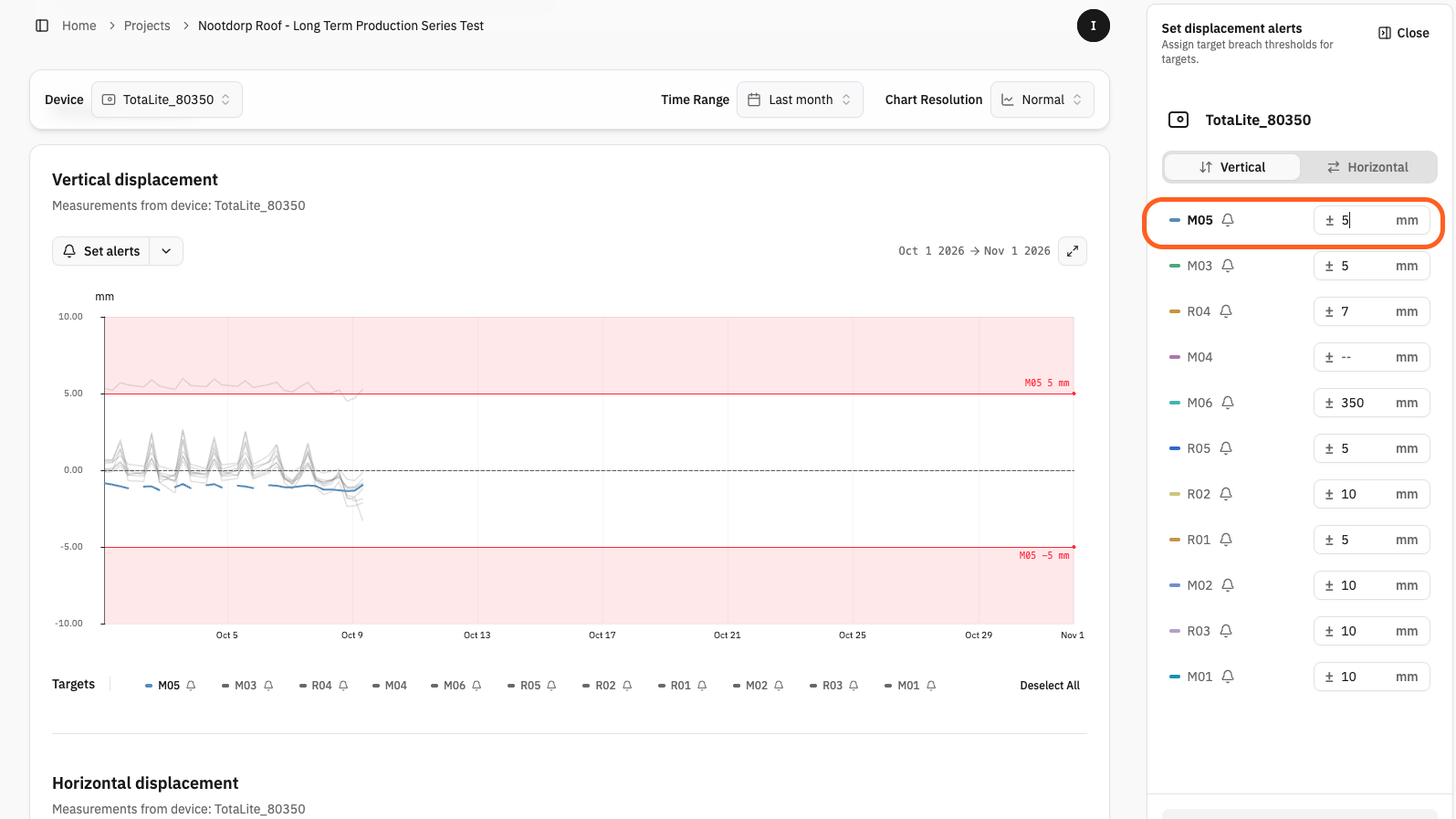1456x819 pixels.
Task: Close the displacement alerts panel
Action: coord(1404,33)
